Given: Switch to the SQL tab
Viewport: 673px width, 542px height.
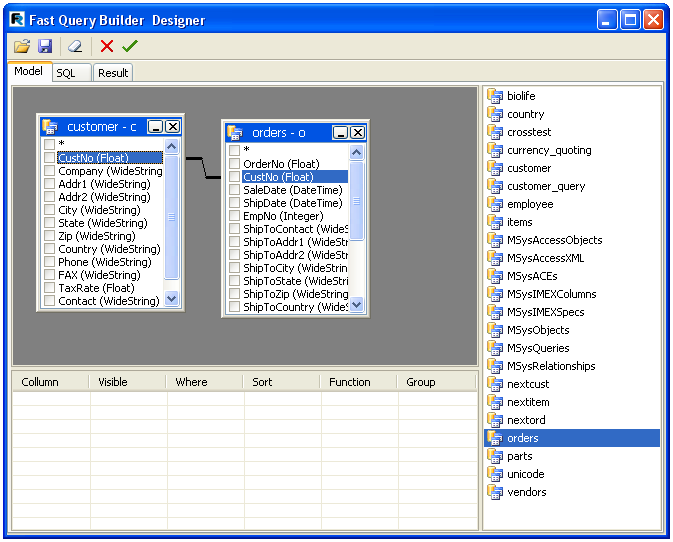Looking at the screenshot, I should [x=66, y=73].
